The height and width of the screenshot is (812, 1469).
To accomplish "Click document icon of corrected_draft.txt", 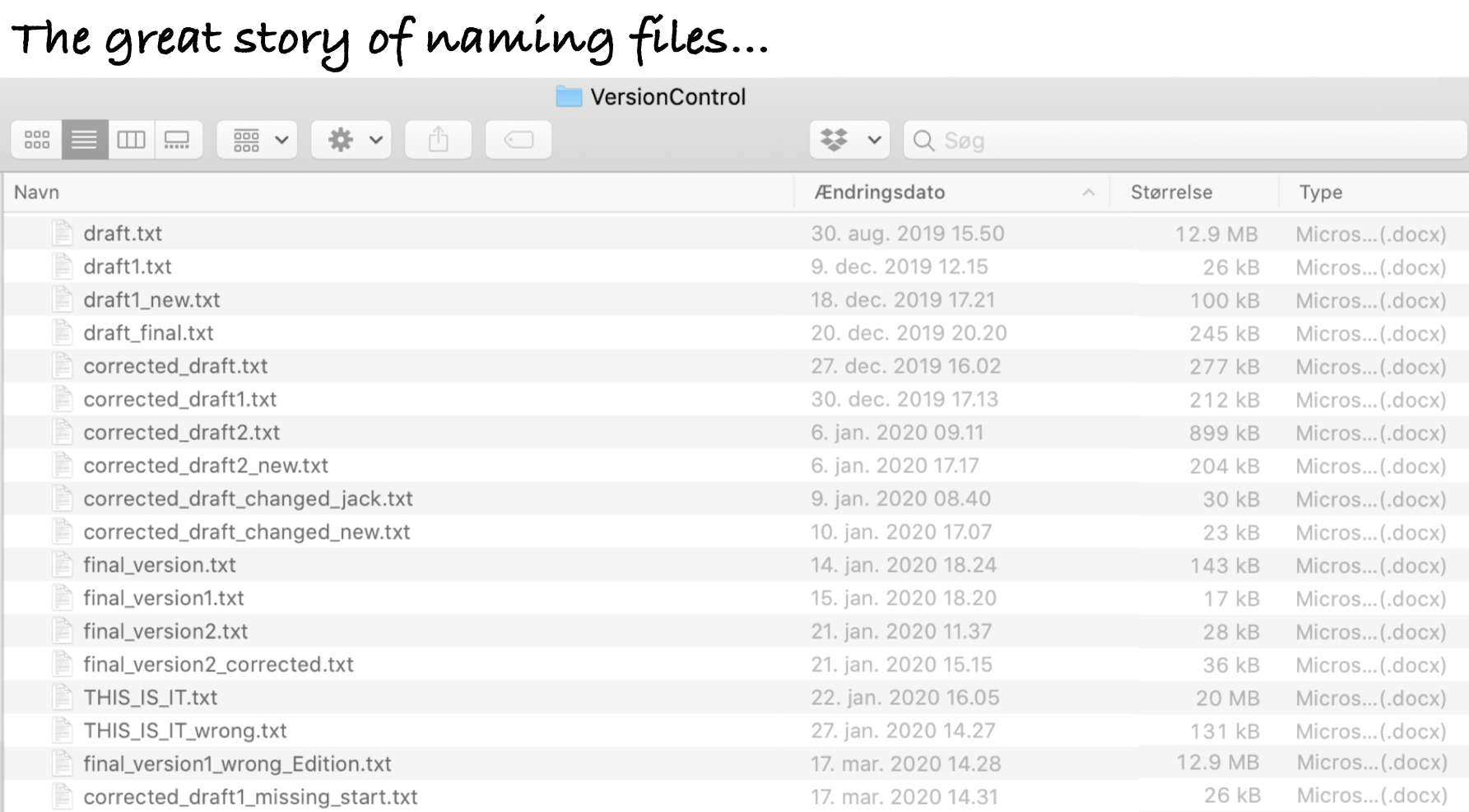I will click(x=63, y=365).
